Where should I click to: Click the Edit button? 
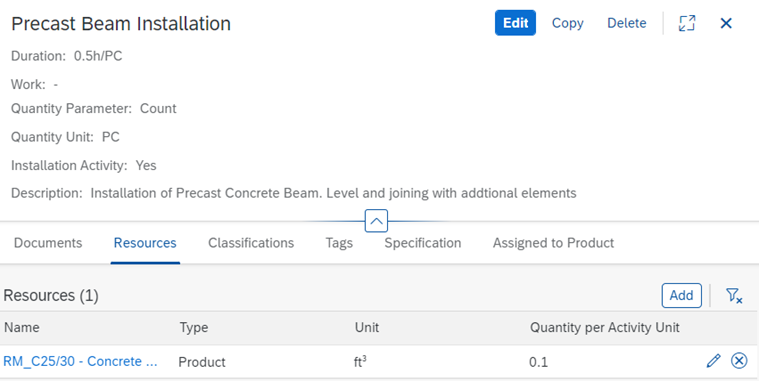pyautogui.click(x=515, y=23)
